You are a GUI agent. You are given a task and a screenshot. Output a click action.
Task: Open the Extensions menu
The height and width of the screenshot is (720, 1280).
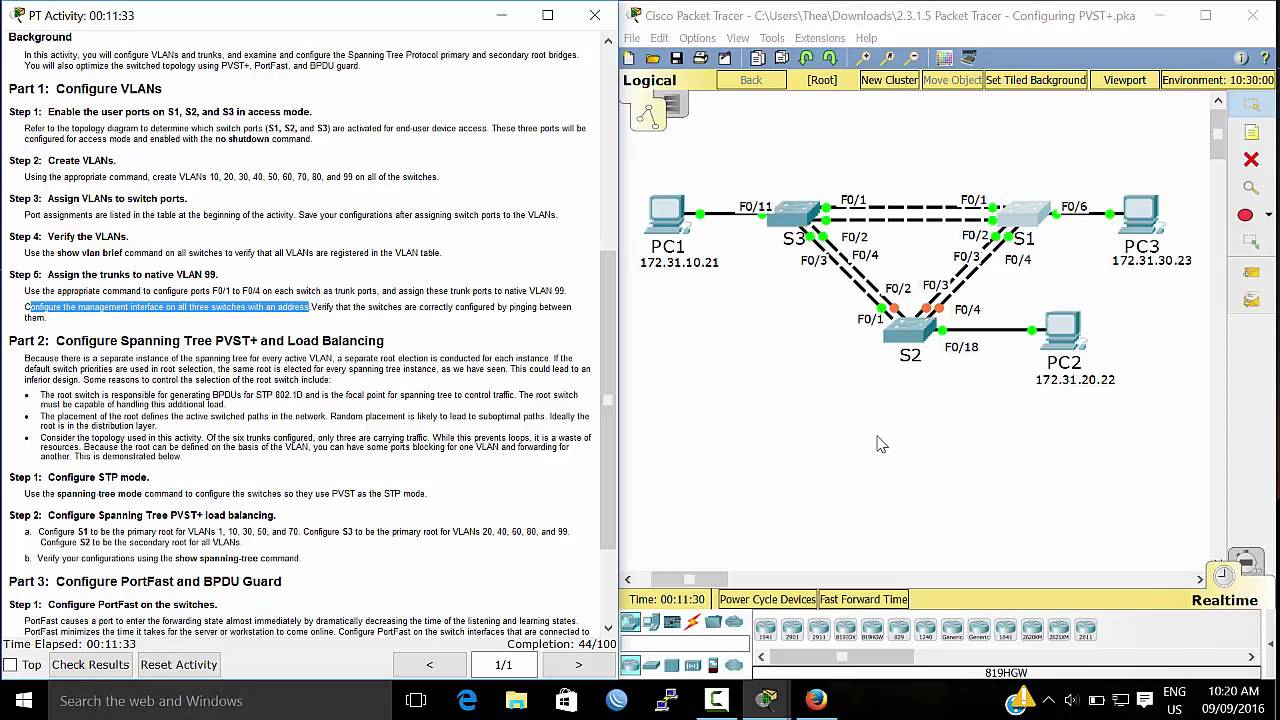coord(820,38)
